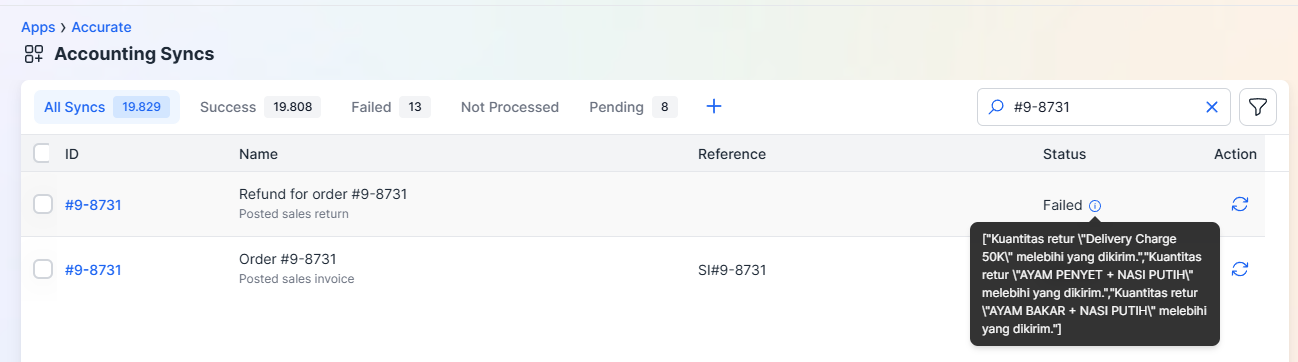Switch to the Failed tab
This screenshot has height=362, width=1298.
[390, 107]
